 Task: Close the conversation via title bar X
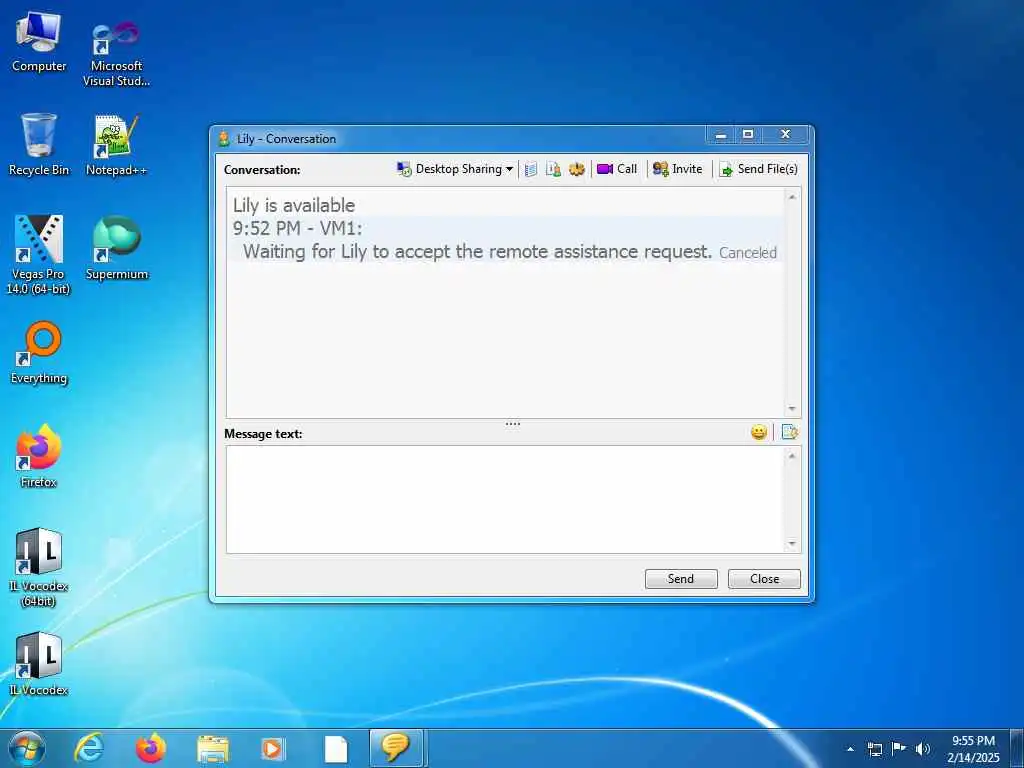(786, 135)
